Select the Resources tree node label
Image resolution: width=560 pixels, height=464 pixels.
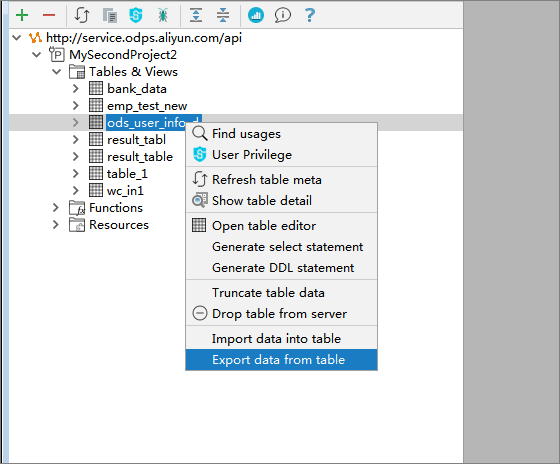[x=119, y=225]
